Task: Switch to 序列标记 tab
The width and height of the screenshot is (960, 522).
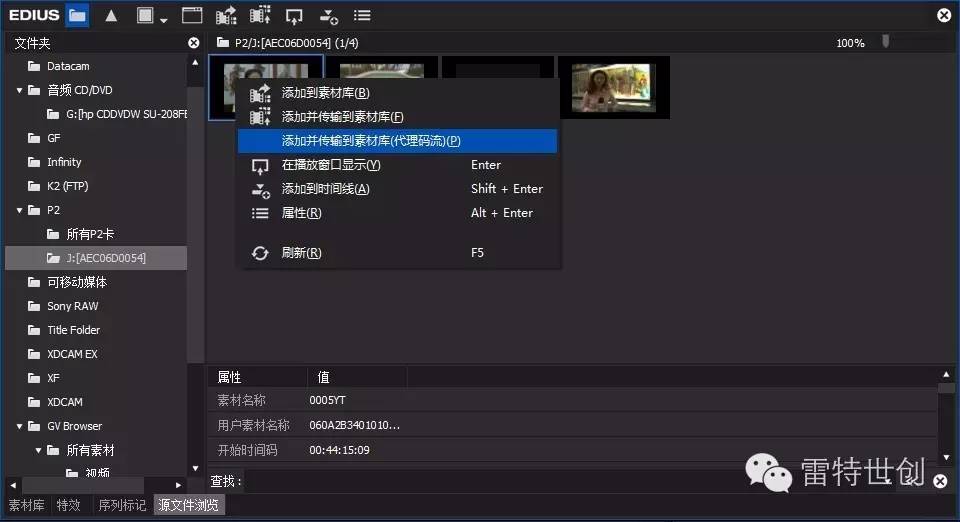Action: [122, 505]
